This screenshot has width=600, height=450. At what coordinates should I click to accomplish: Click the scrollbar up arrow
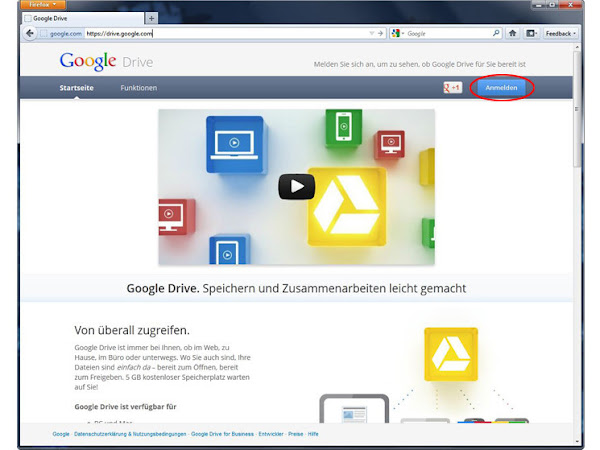click(x=577, y=47)
